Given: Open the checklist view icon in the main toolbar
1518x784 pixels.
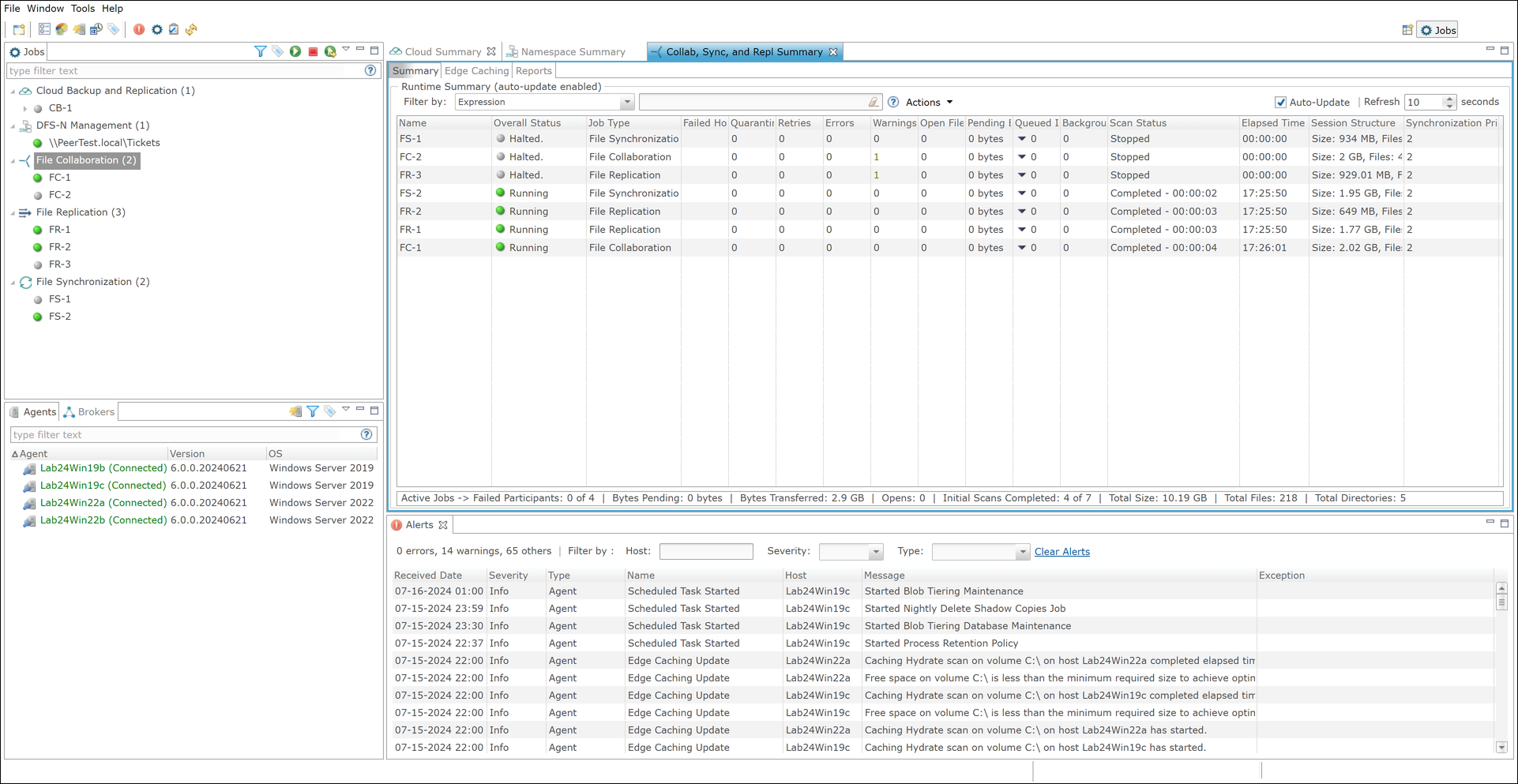Looking at the screenshot, I should [x=44, y=29].
